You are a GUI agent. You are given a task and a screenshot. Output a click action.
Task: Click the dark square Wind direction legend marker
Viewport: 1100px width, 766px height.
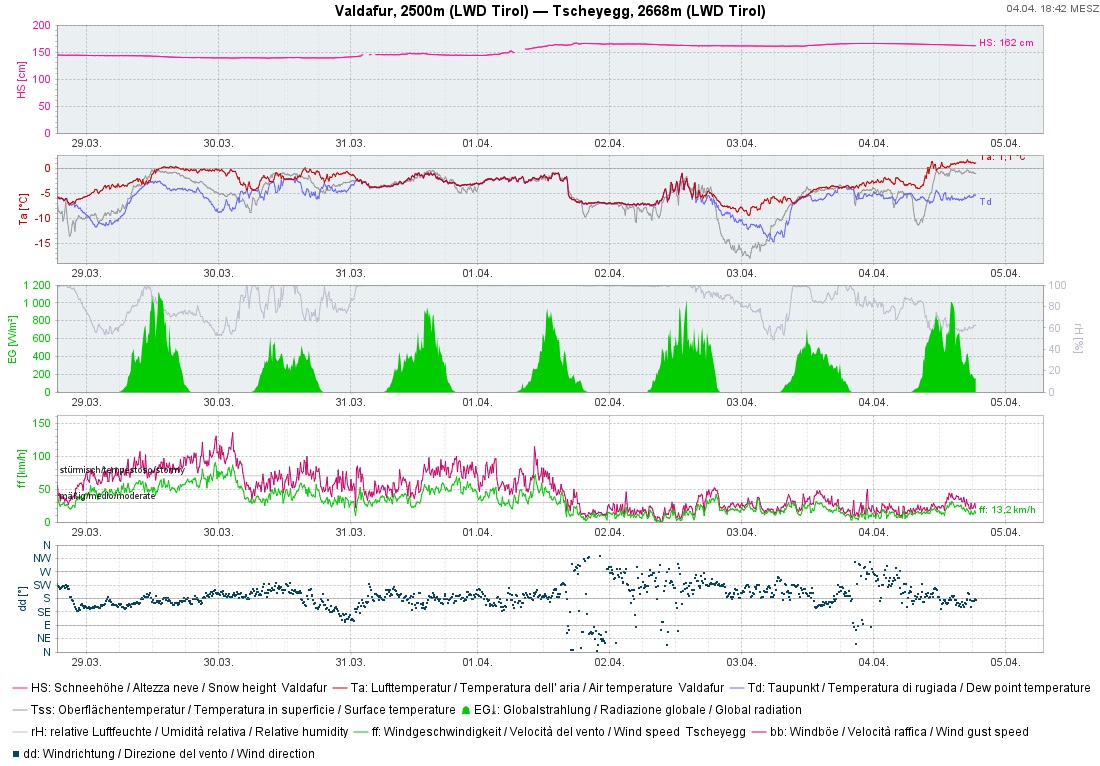(x=15, y=754)
